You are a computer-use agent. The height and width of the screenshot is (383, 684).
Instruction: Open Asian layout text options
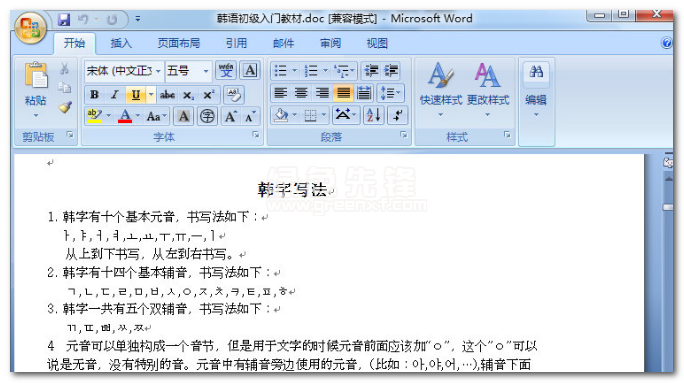[345, 116]
